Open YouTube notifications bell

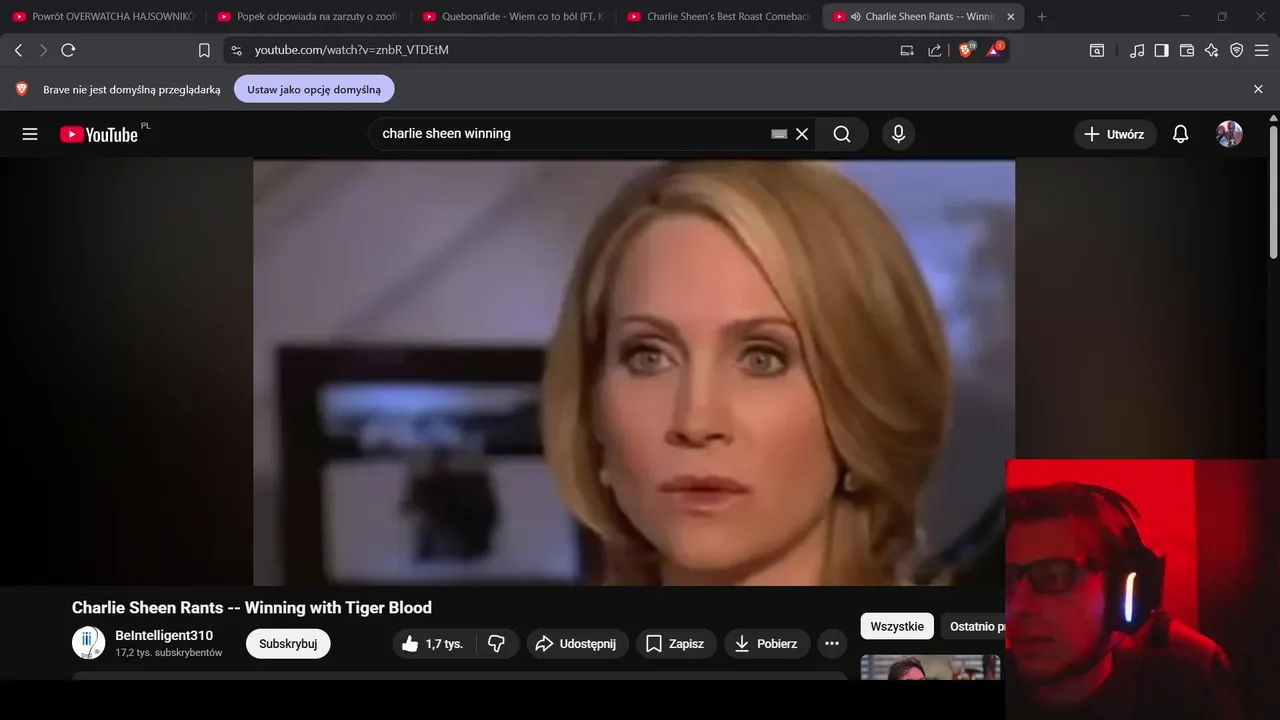click(1180, 134)
